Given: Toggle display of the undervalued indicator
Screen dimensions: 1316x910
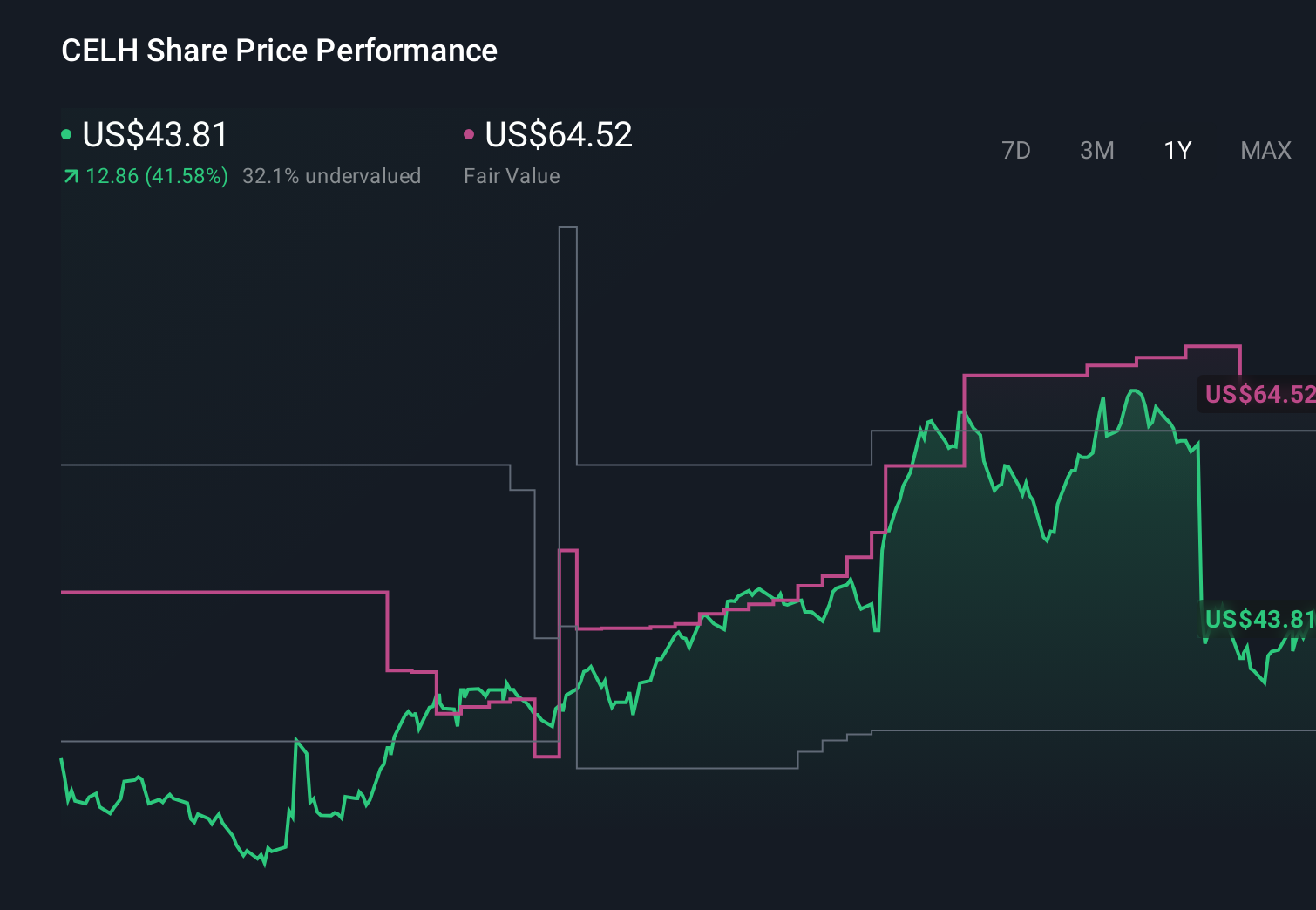Looking at the screenshot, I should click(x=333, y=176).
